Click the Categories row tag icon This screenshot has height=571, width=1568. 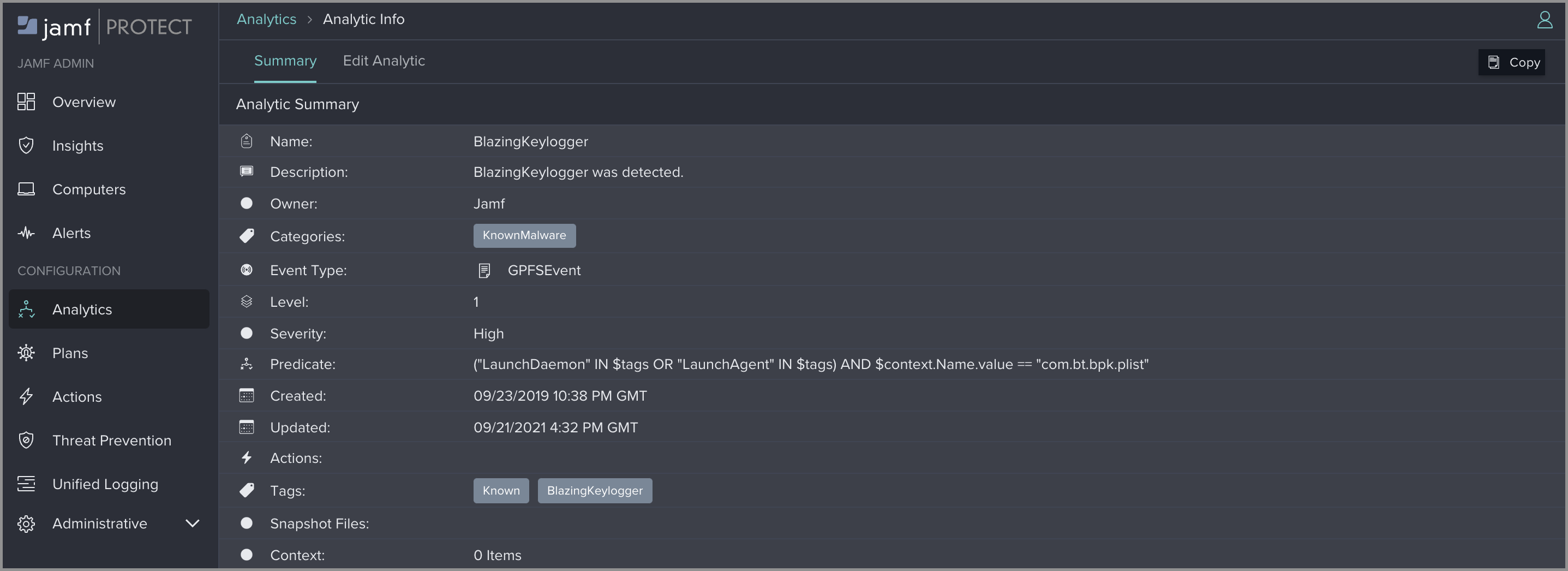(x=247, y=236)
